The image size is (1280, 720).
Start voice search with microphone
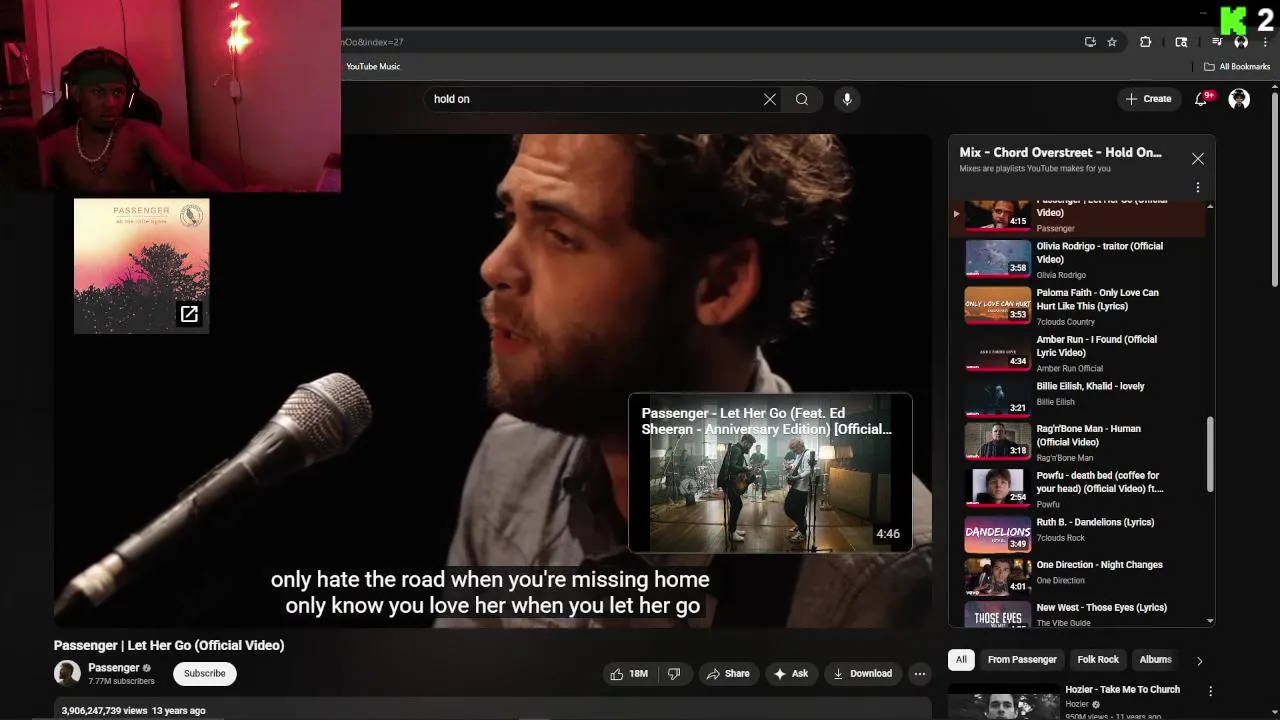pos(847,99)
